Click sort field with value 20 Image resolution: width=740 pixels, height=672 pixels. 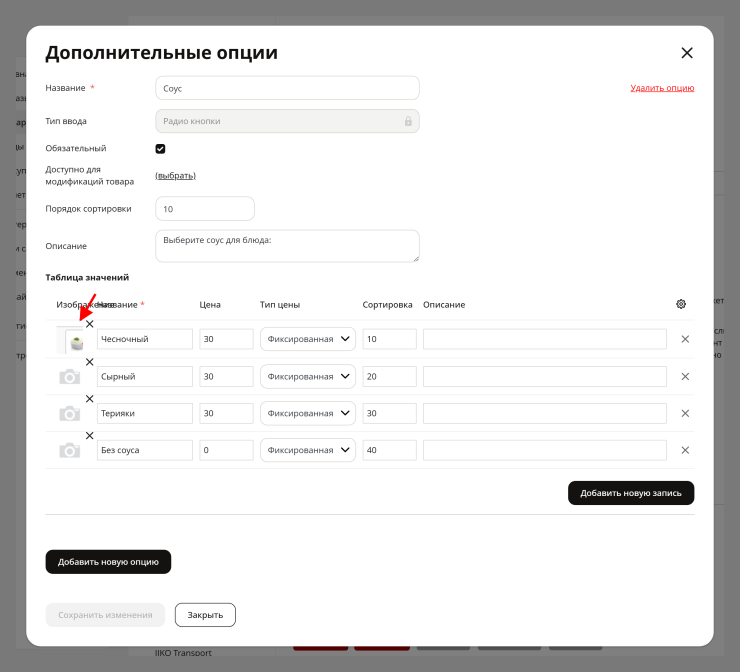tap(390, 377)
